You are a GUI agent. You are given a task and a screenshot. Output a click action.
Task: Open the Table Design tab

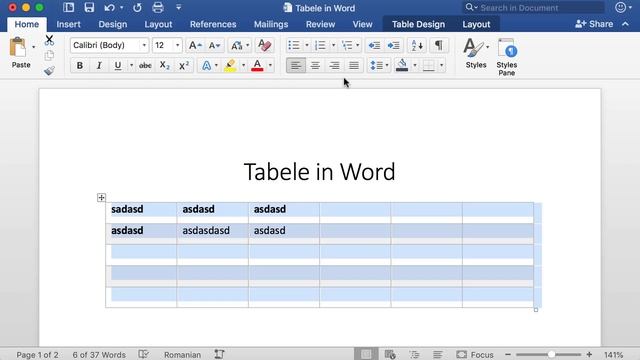click(x=418, y=24)
